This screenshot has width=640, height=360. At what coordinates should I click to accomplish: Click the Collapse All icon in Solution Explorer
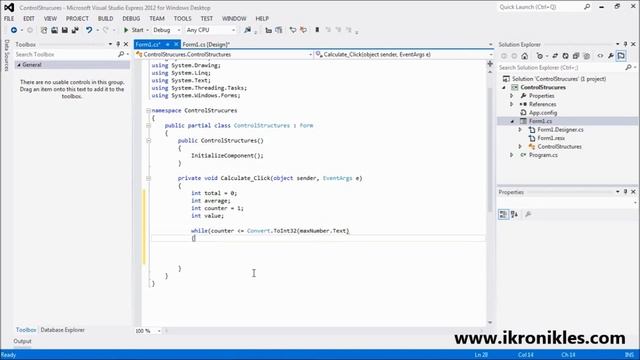click(576, 56)
